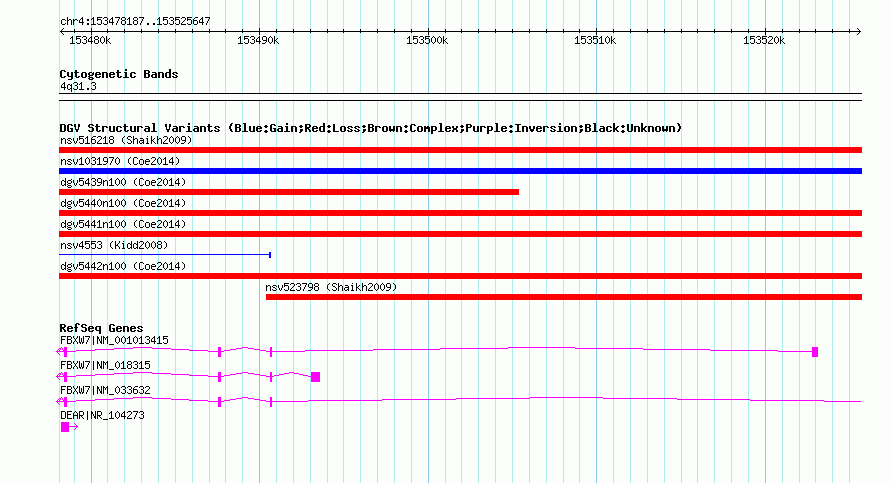Click the FBXW7|NM_001013415 transcript label
Viewport: 890px width, 483px height.
[x=114, y=341]
